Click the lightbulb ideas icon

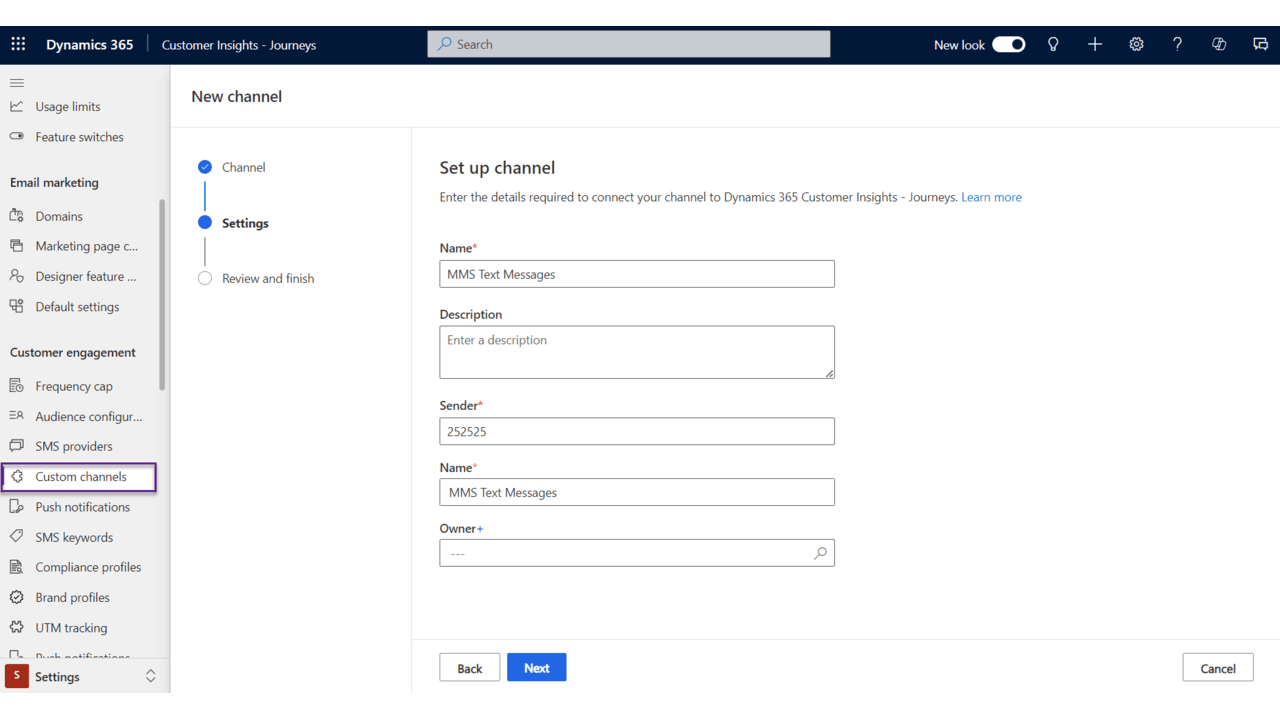pos(1053,44)
